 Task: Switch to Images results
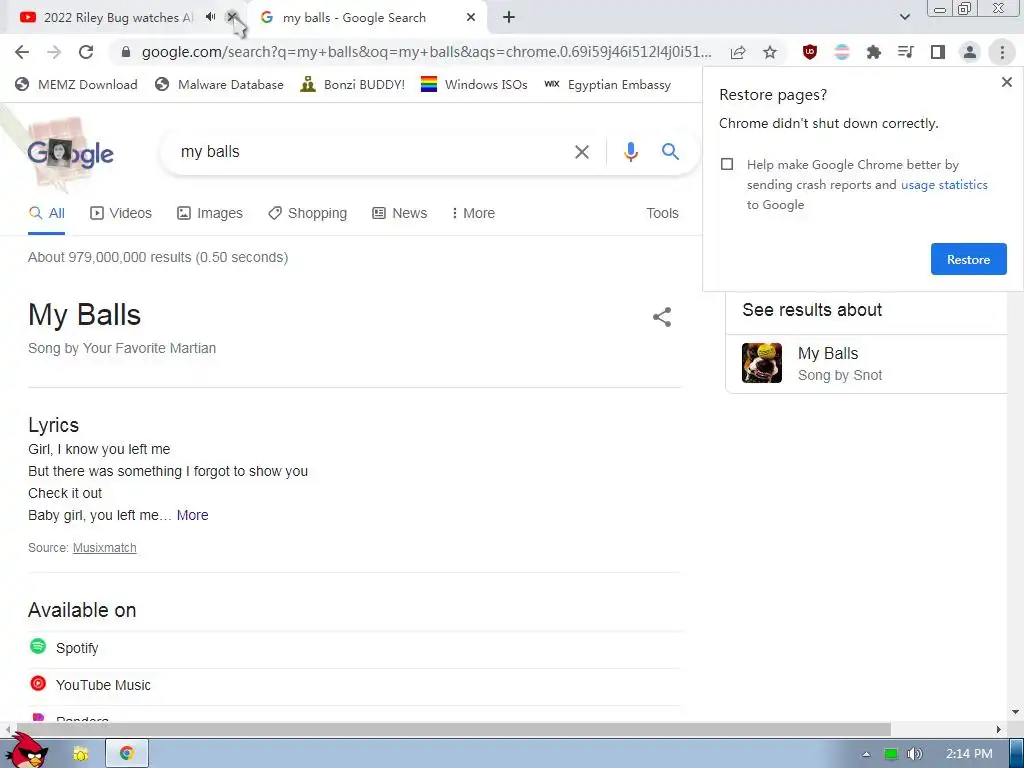coord(210,214)
